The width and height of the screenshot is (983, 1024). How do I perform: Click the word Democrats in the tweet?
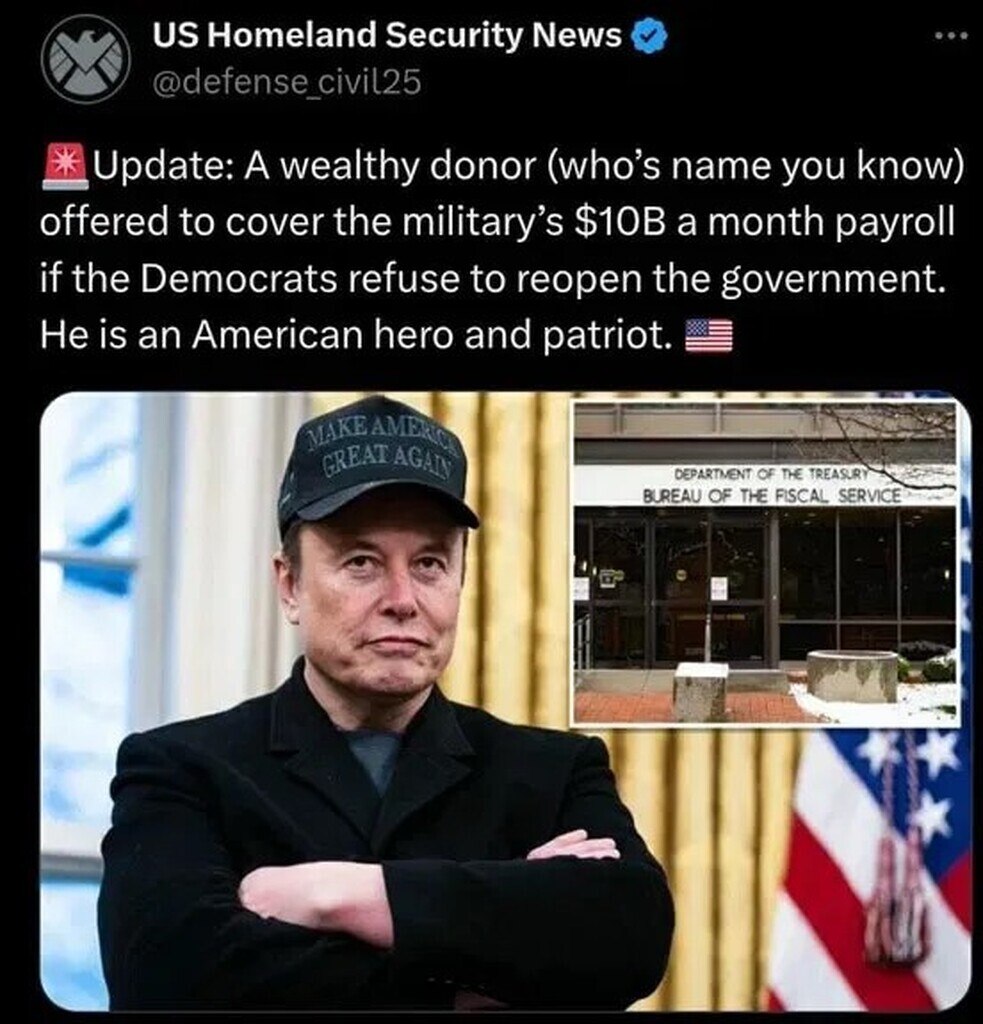coord(239,279)
